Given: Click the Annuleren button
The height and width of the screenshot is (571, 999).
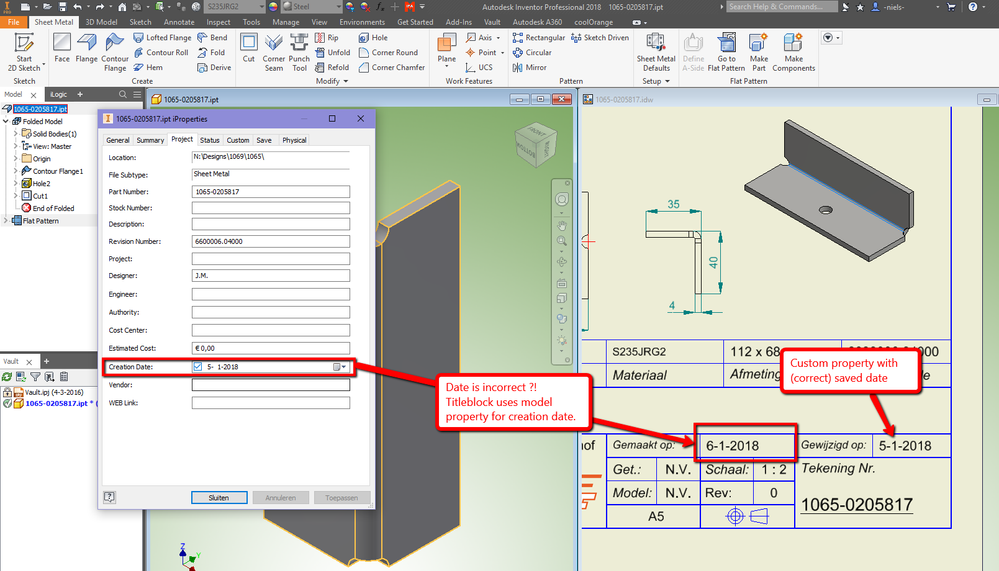Looking at the screenshot, I should pos(280,498).
